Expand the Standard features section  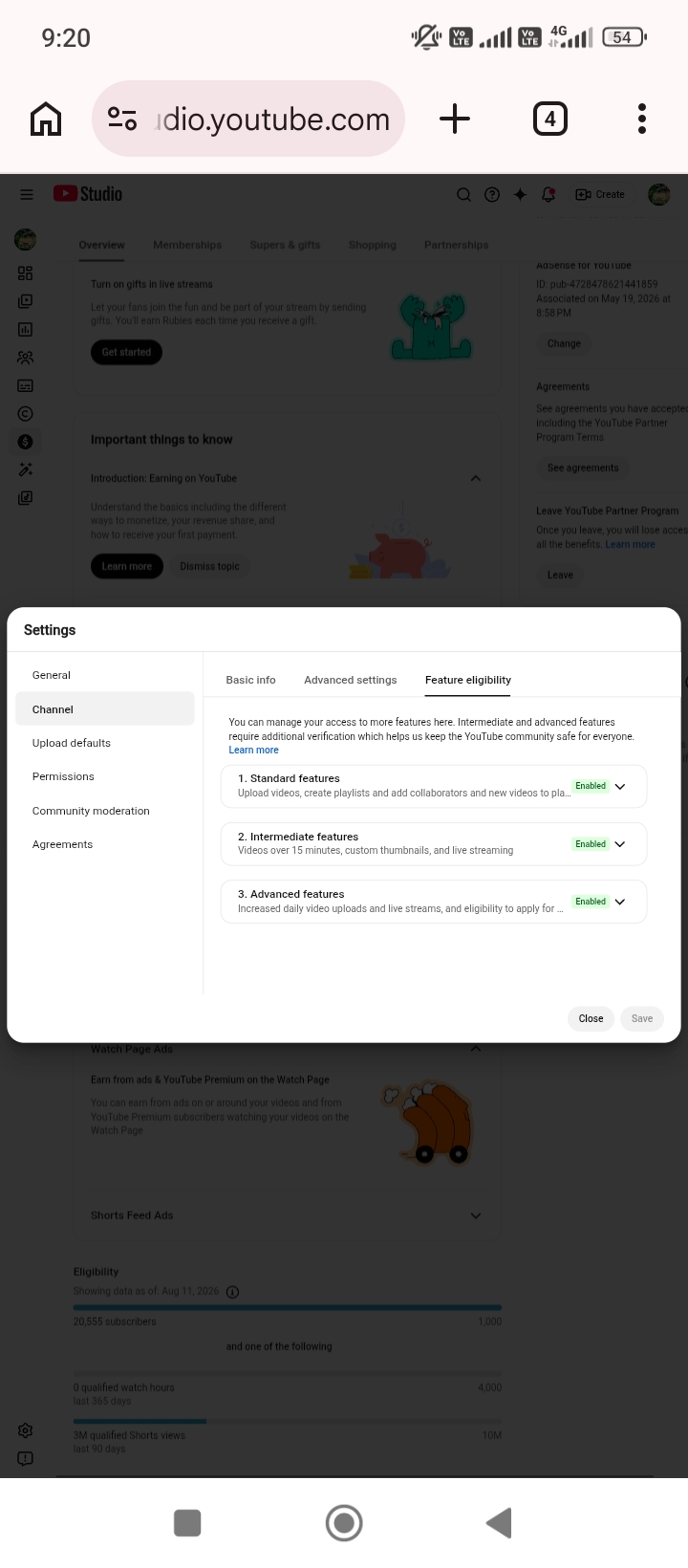tap(620, 786)
